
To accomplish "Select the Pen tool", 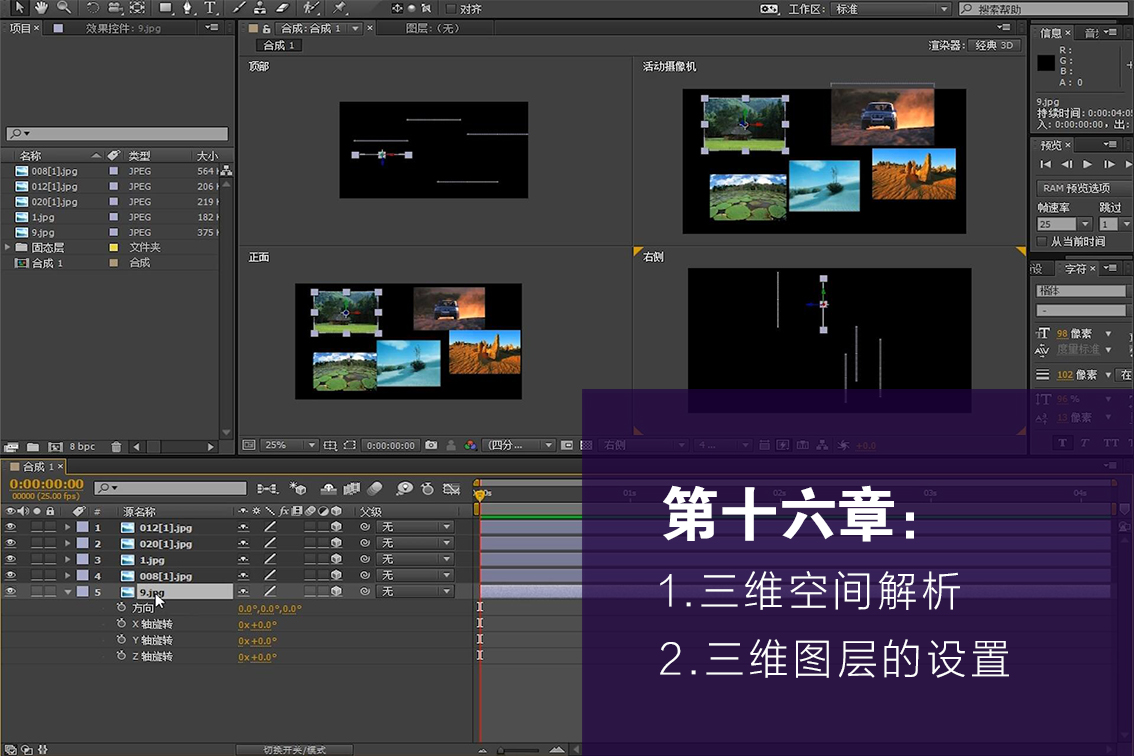I will point(187,8).
